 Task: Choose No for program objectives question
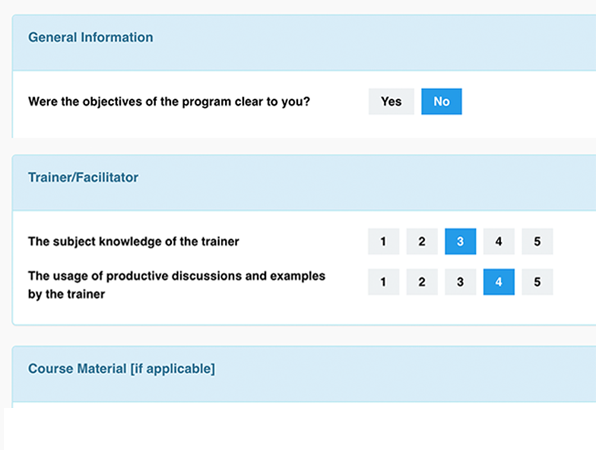point(441,102)
